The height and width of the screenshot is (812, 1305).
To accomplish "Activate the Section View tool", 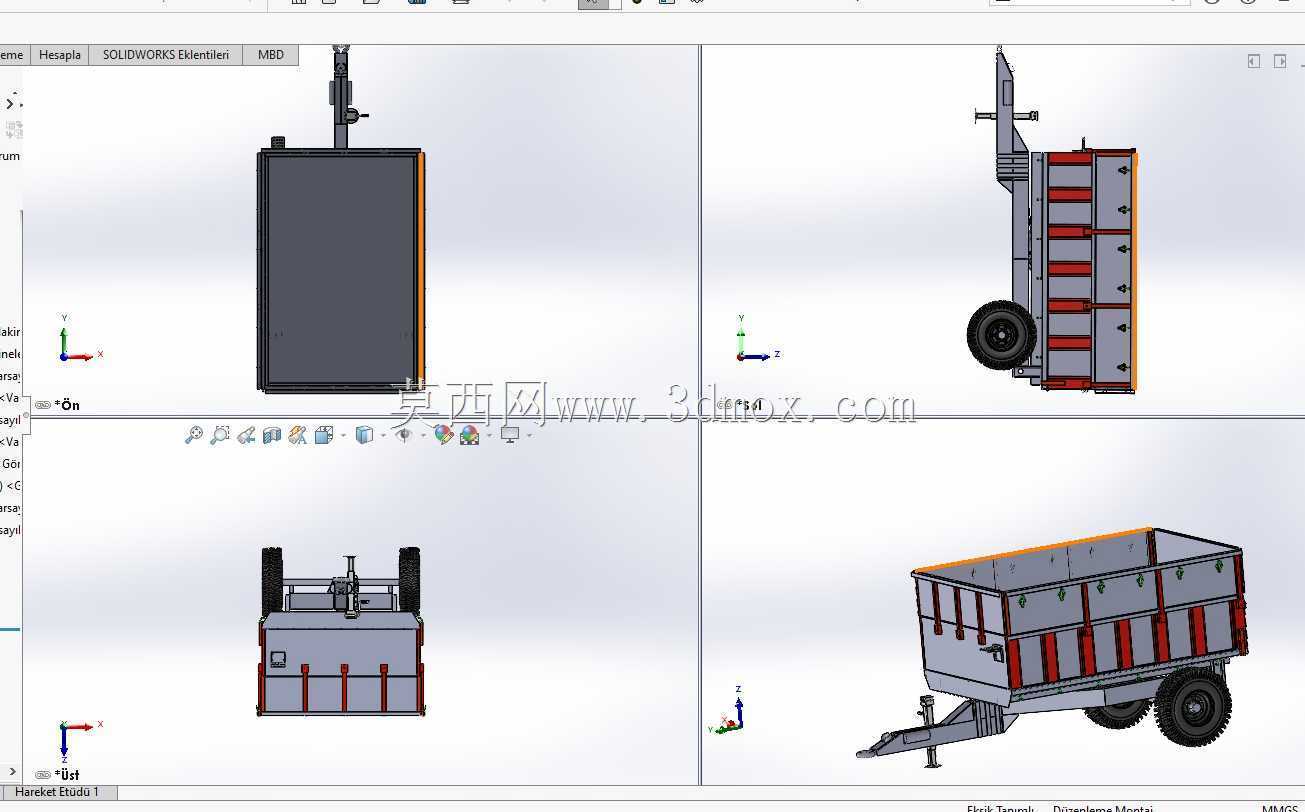I will click(272, 435).
